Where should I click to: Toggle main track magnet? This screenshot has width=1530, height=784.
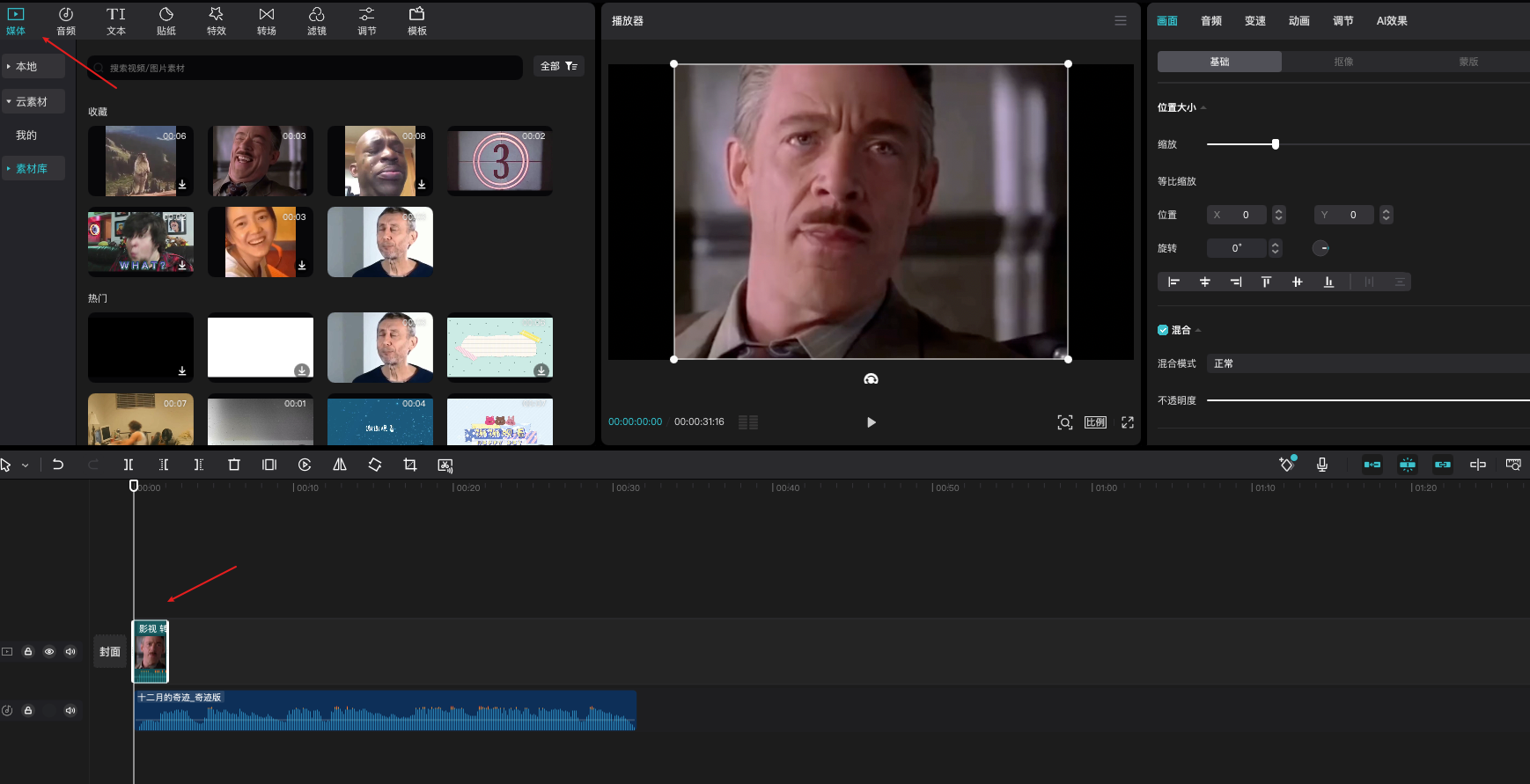pos(1372,465)
